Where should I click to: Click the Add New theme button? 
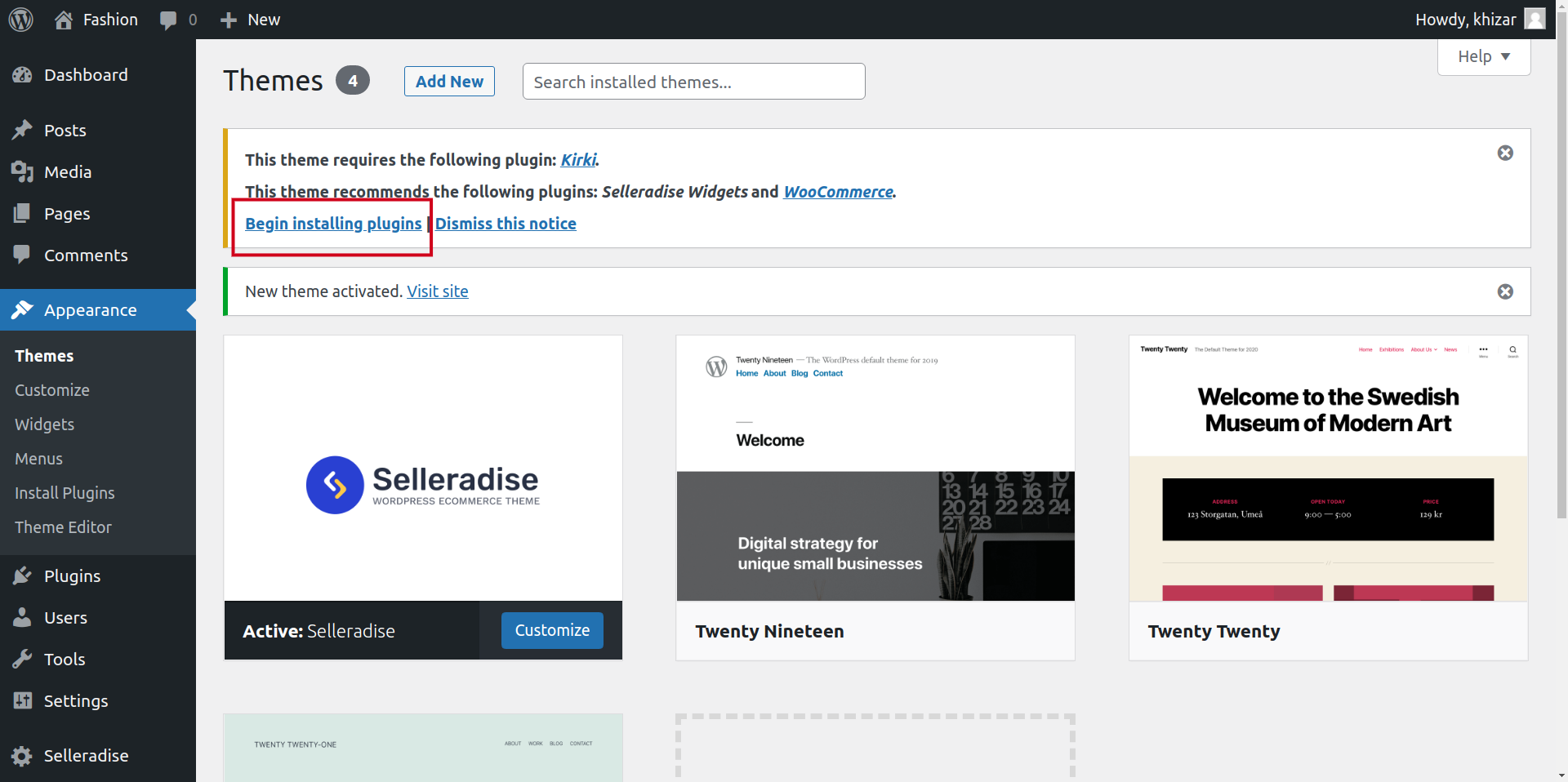point(449,82)
